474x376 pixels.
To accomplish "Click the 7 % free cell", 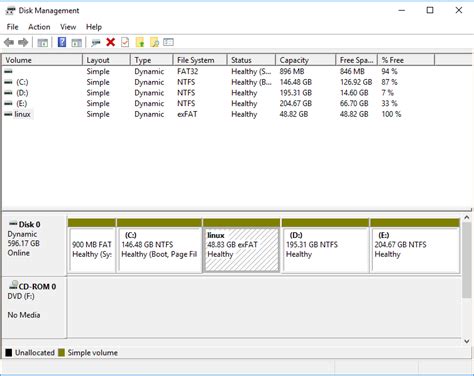I will [388, 93].
